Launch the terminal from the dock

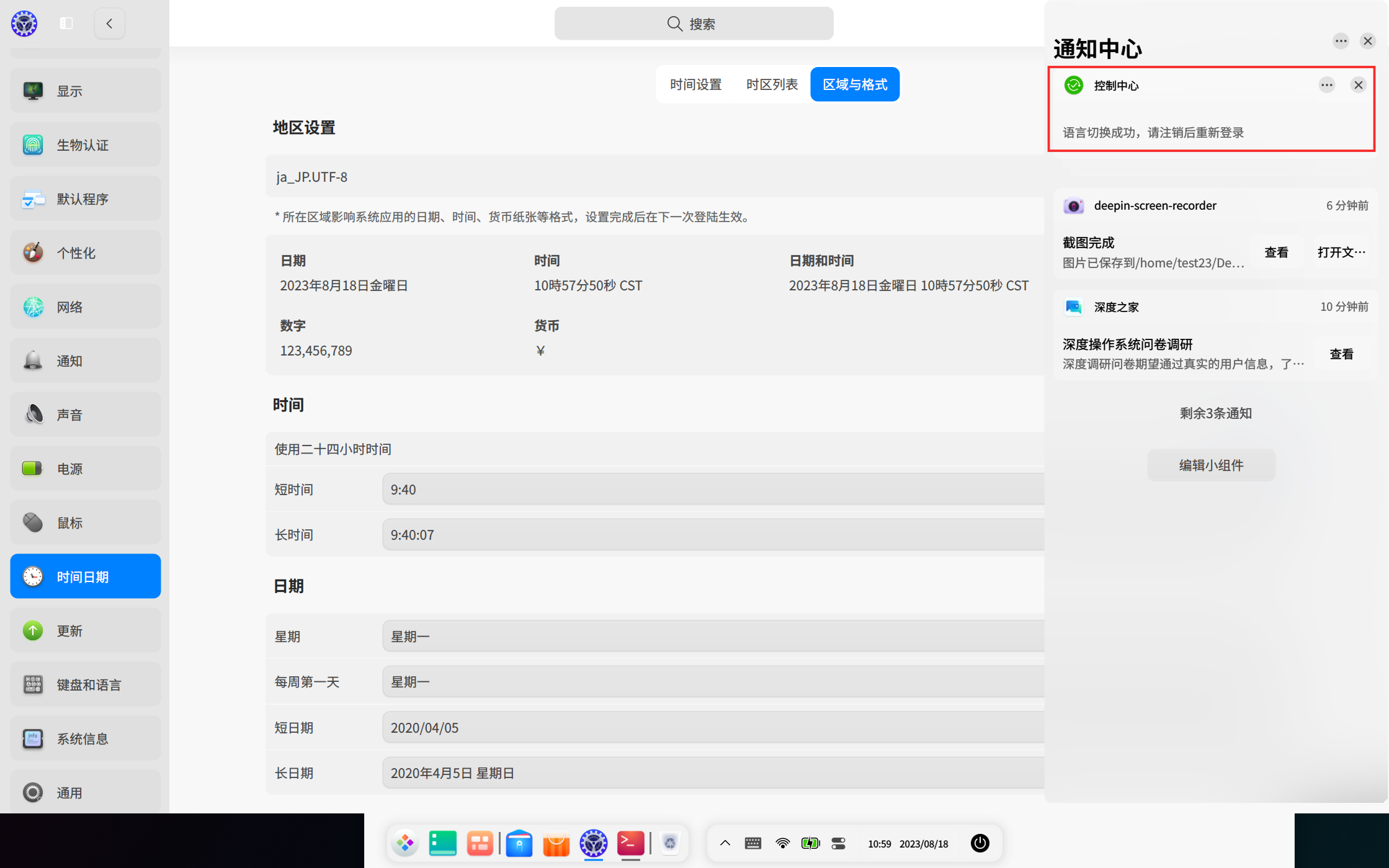pyautogui.click(x=630, y=843)
